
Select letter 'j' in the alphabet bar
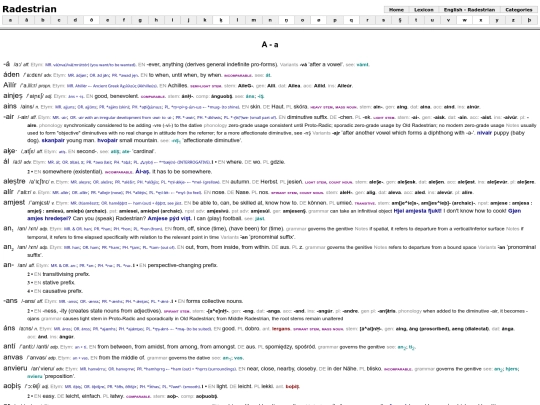pos(188,20)
